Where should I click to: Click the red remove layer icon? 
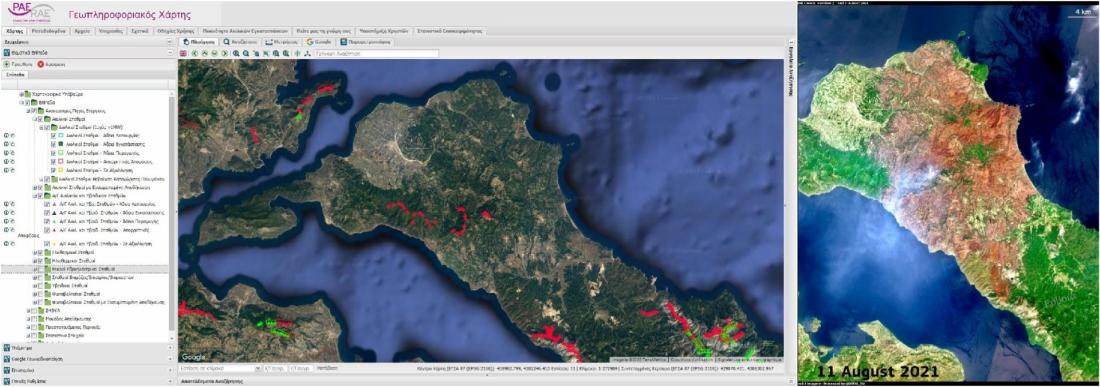point(40,64)
